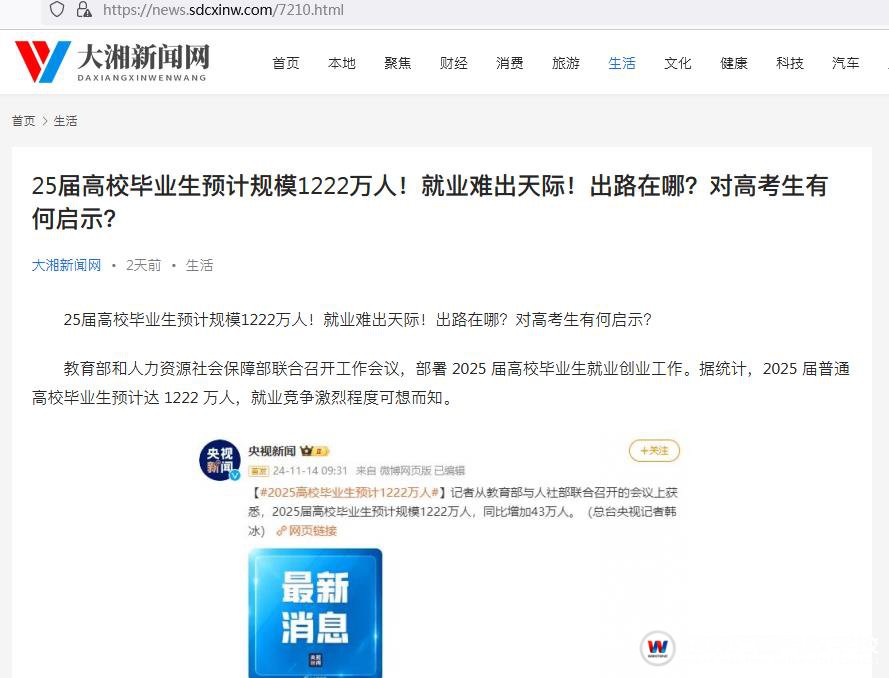This screenshot has height=678, width=889.
Task: Open the 科技 navigation item
Action: coord(790,63)
